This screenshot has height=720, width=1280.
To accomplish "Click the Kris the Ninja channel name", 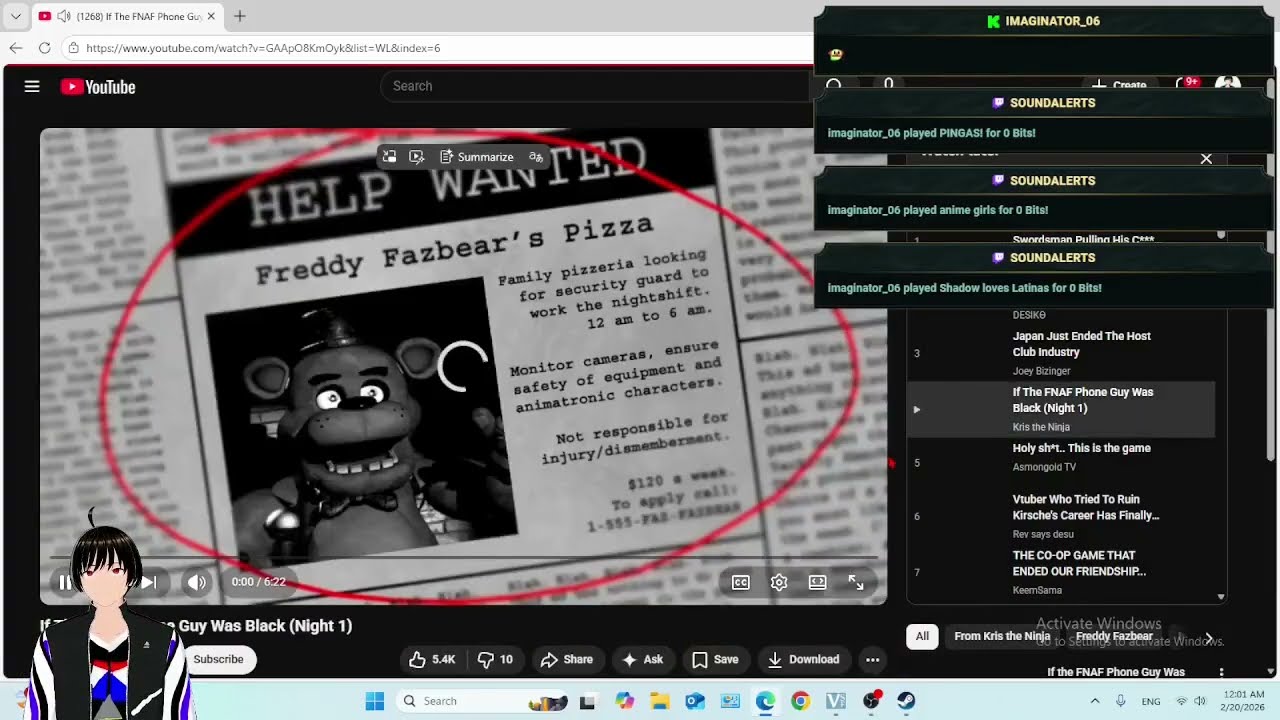I will (x=1041, y=427).
